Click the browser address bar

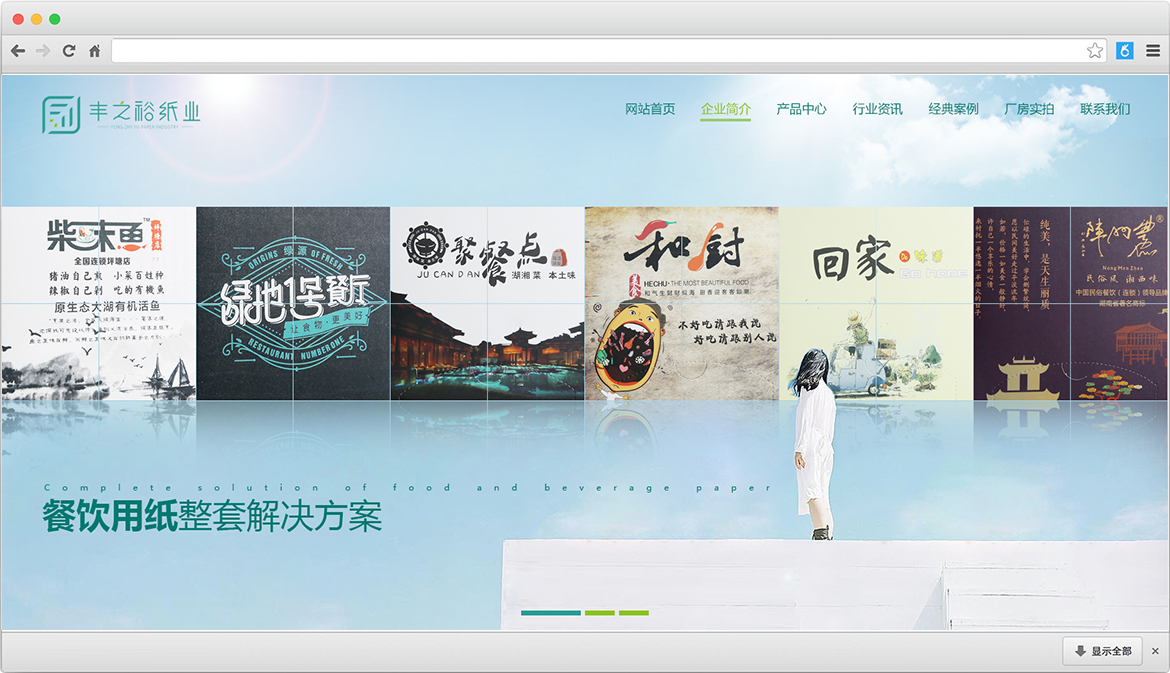[598, 51]
